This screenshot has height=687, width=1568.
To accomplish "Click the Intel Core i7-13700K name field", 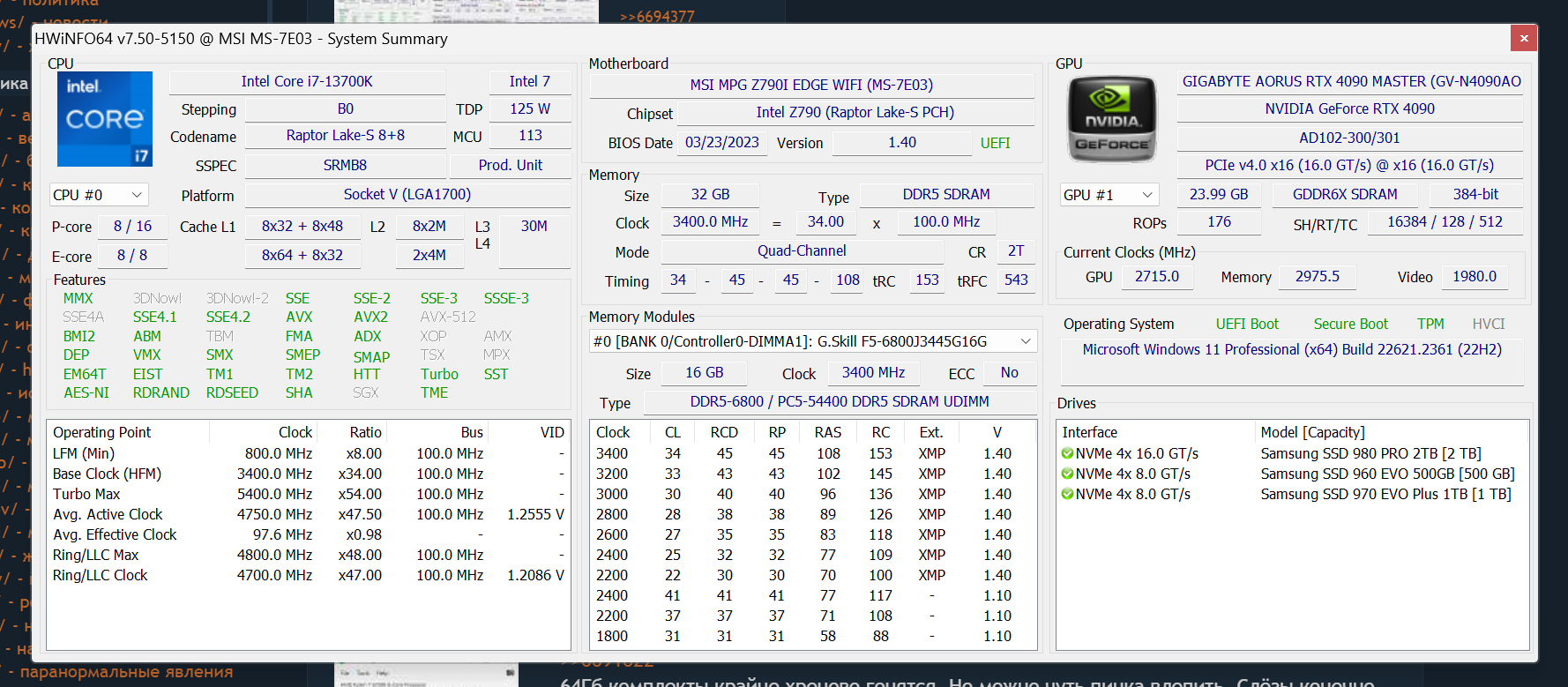I will [307, 82].
